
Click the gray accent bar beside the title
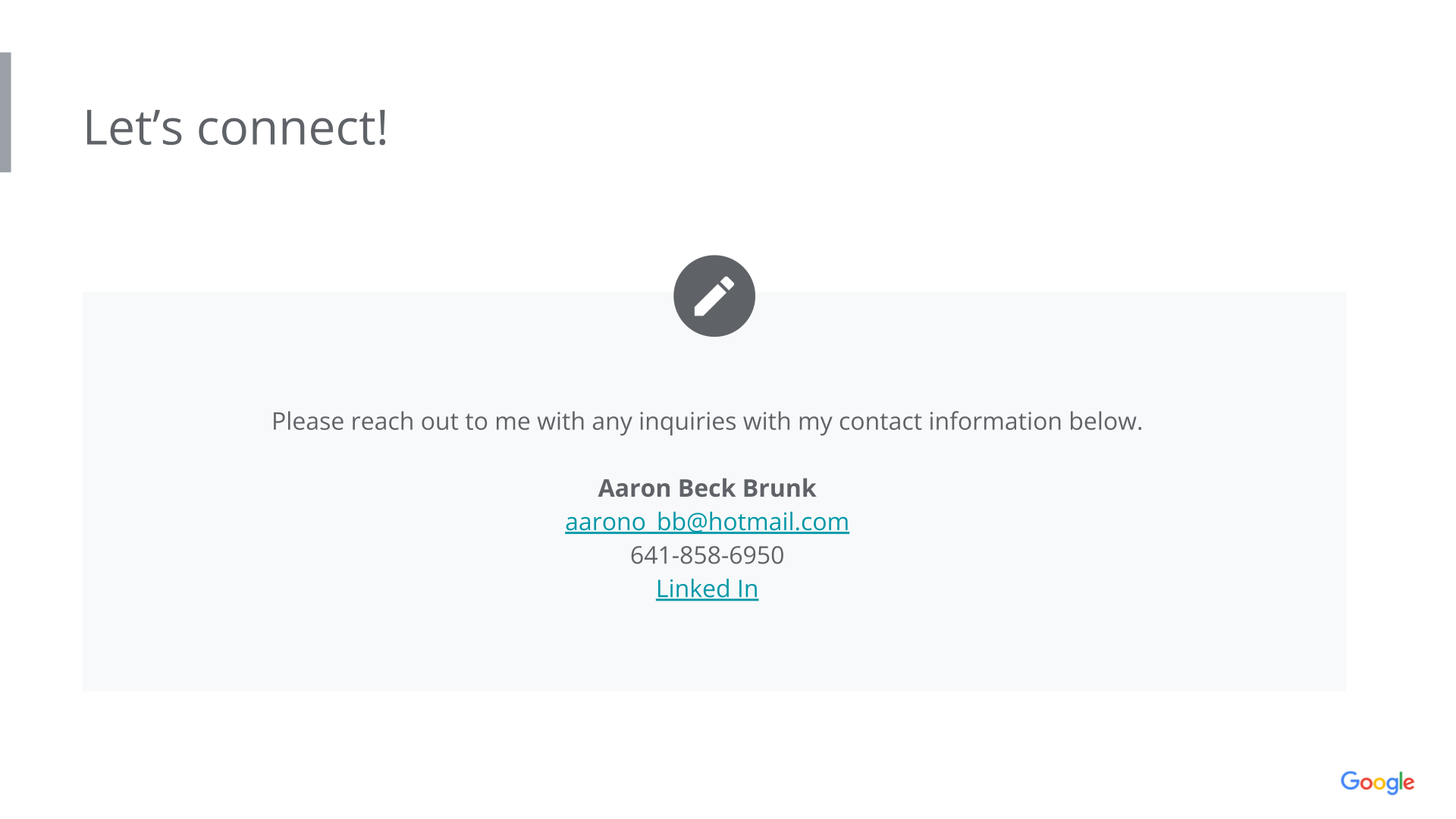click(5, 112)
